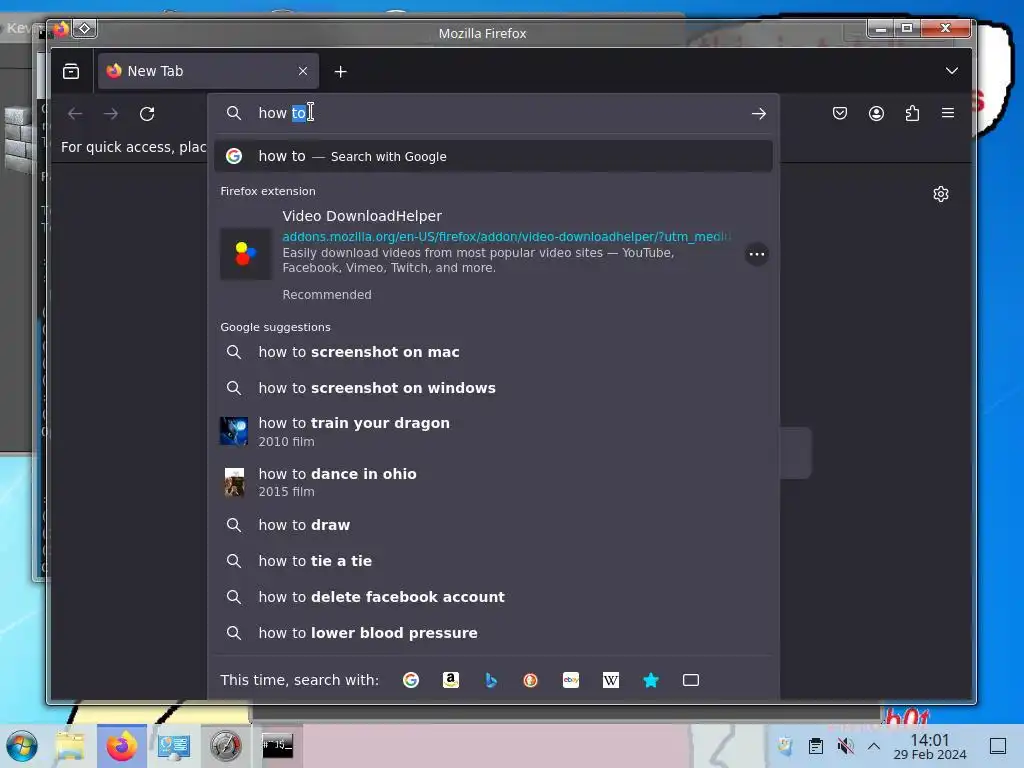Search this time with eBay icon
The width and height of the screenshot is (1024, 768).
click(x=571, y=680)
